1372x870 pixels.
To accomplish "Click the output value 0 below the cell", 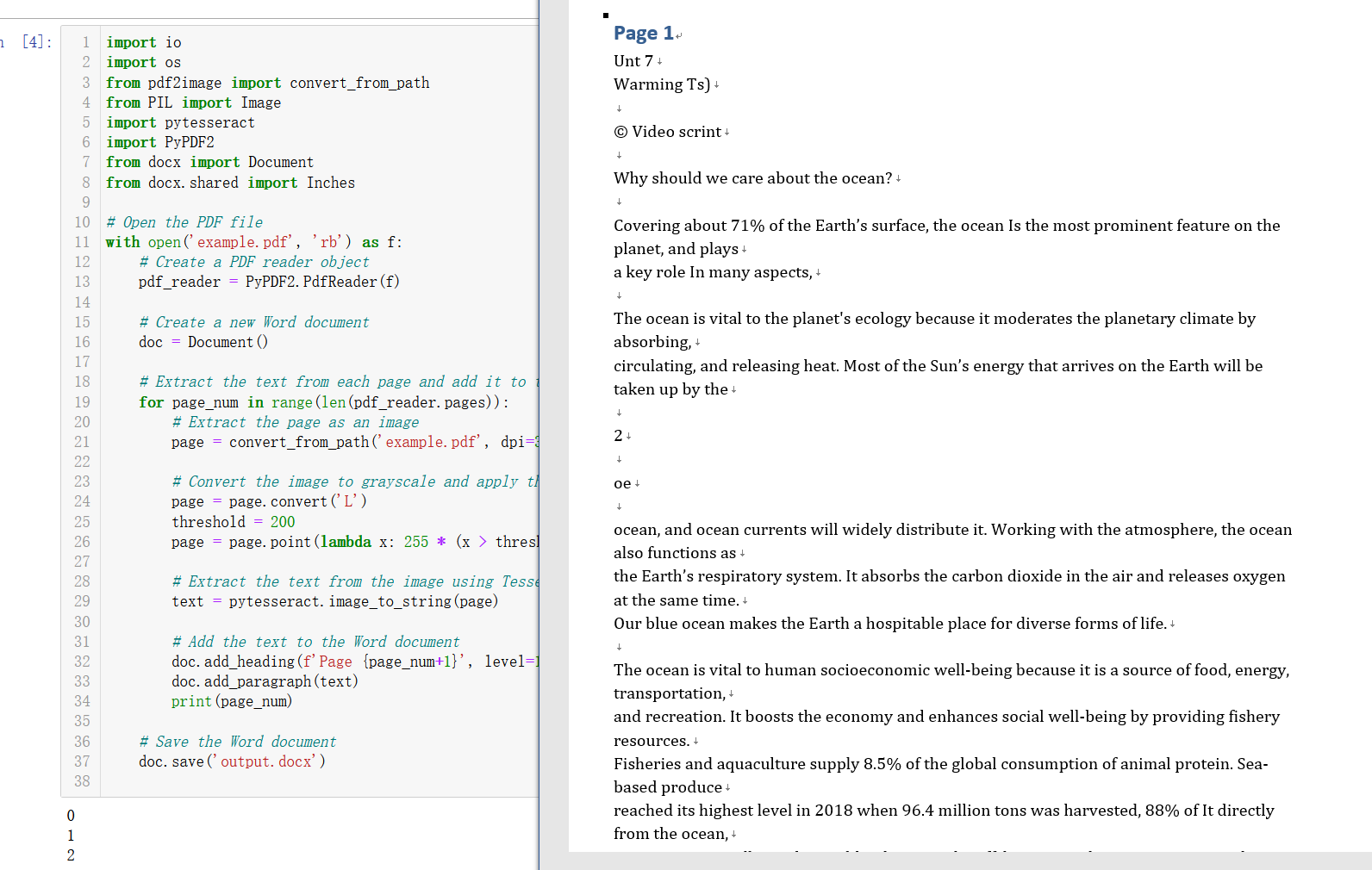I will coord(71,816).
